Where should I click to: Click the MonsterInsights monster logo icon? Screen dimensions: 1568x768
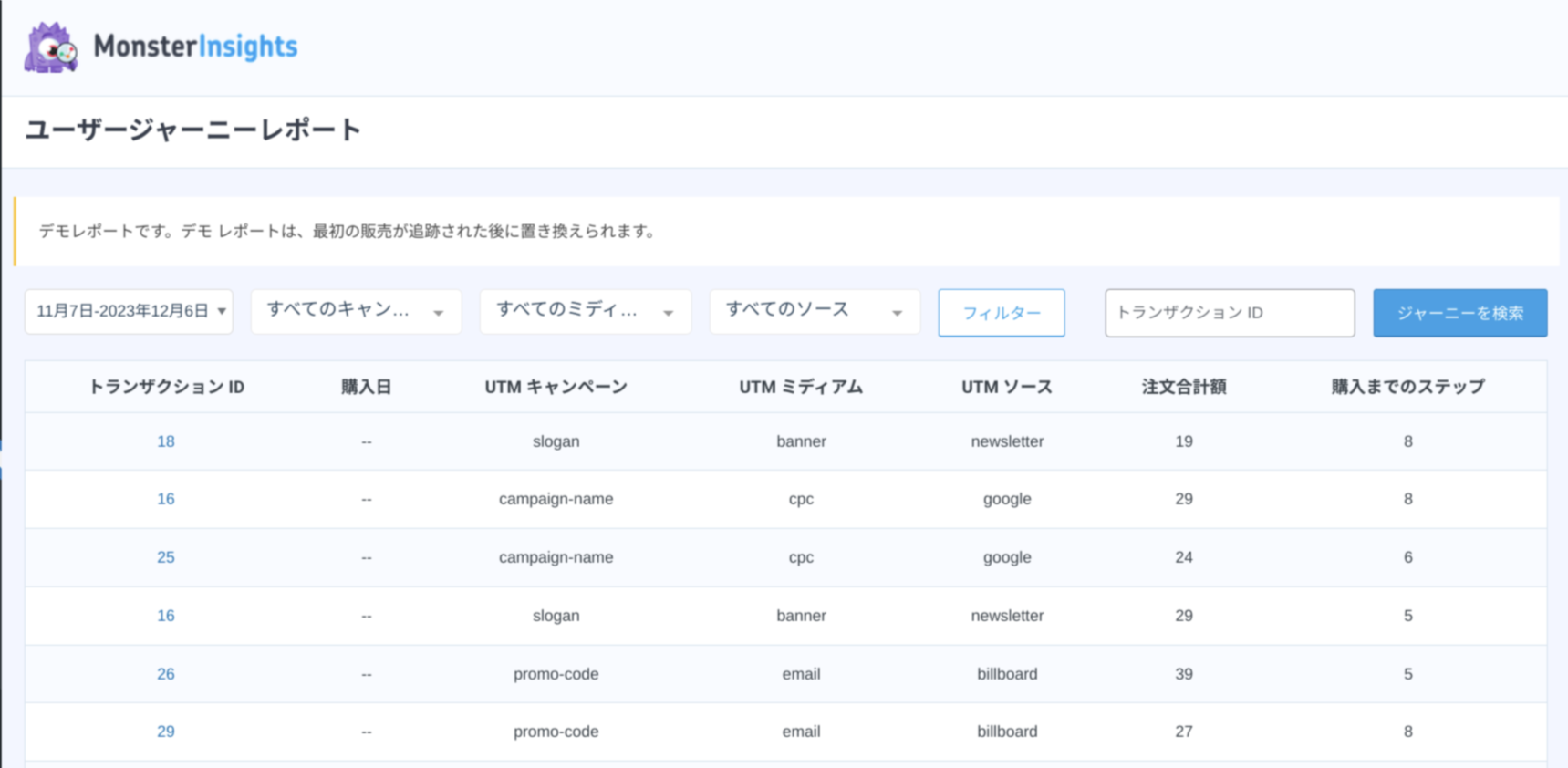(51, 47)
